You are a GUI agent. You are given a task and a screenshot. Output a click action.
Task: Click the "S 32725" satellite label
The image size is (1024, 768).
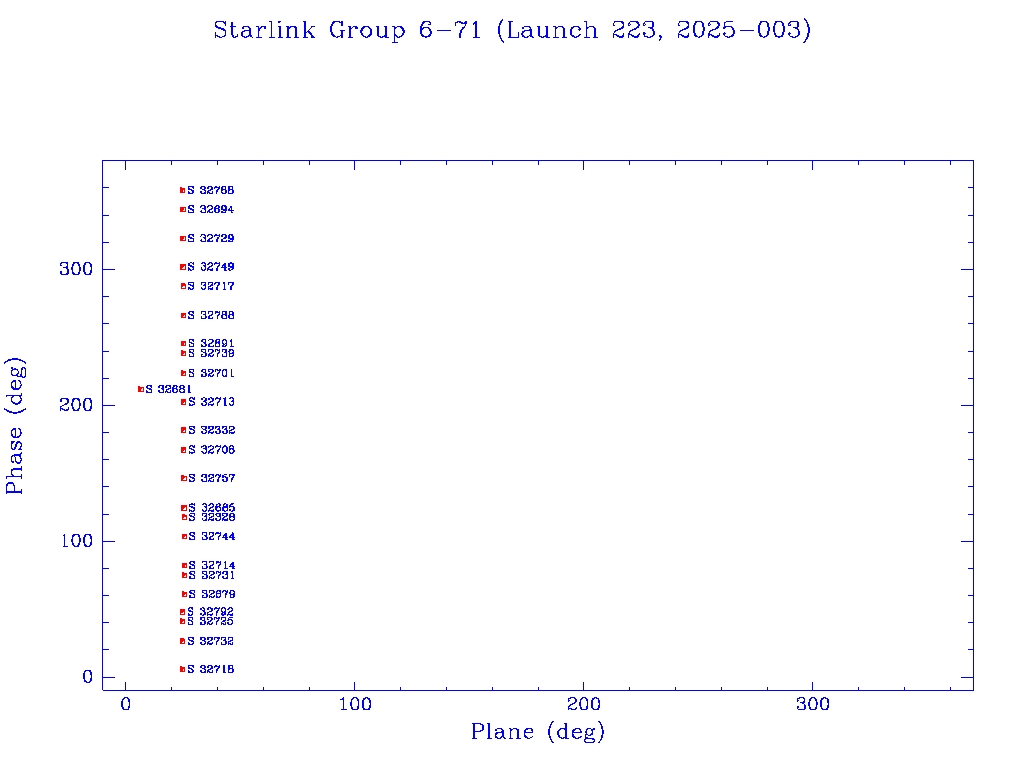(x=210, y=621)
